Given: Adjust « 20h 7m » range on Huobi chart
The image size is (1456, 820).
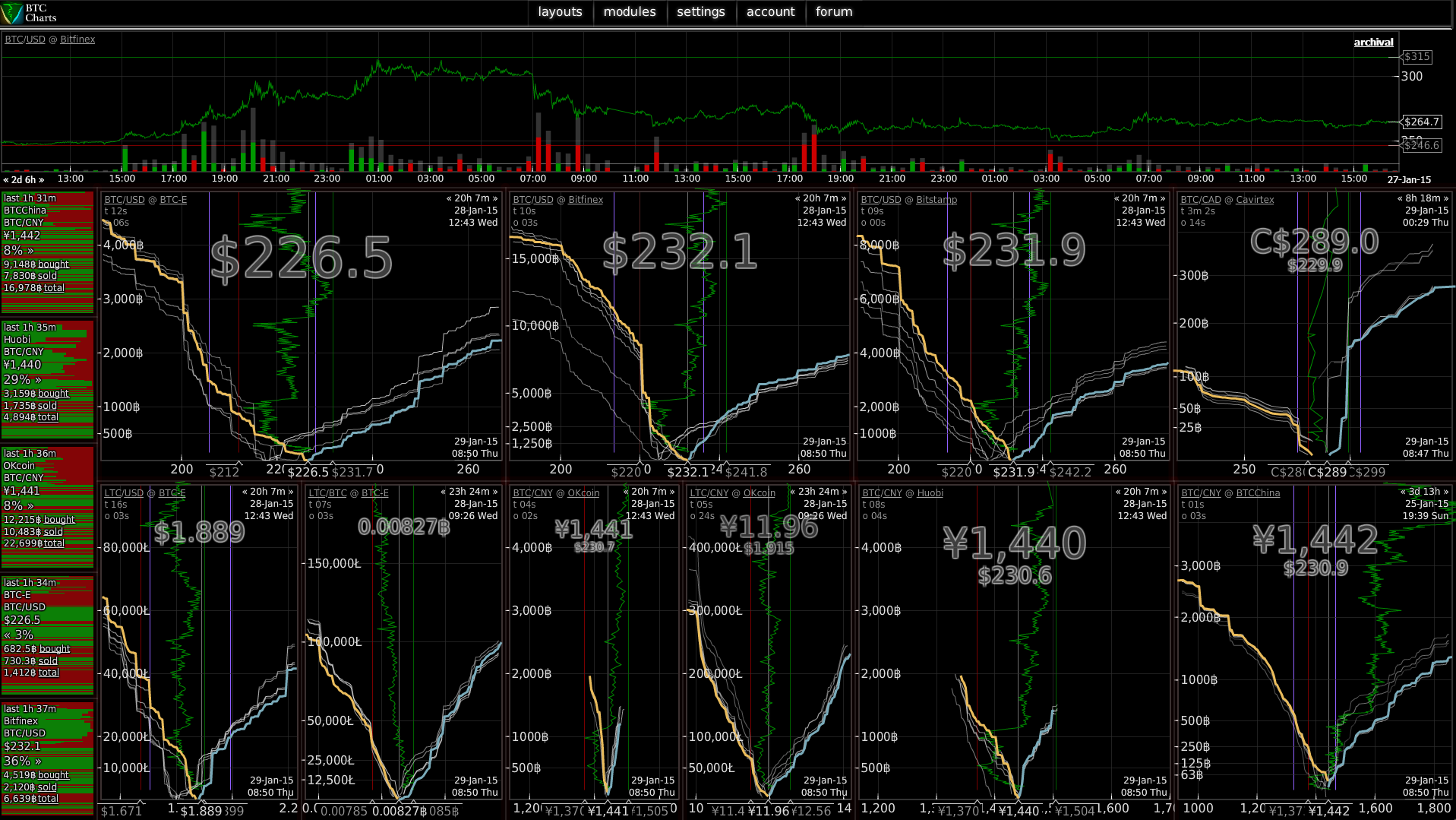Looking at the screenshot, I should coord(1141,492).
